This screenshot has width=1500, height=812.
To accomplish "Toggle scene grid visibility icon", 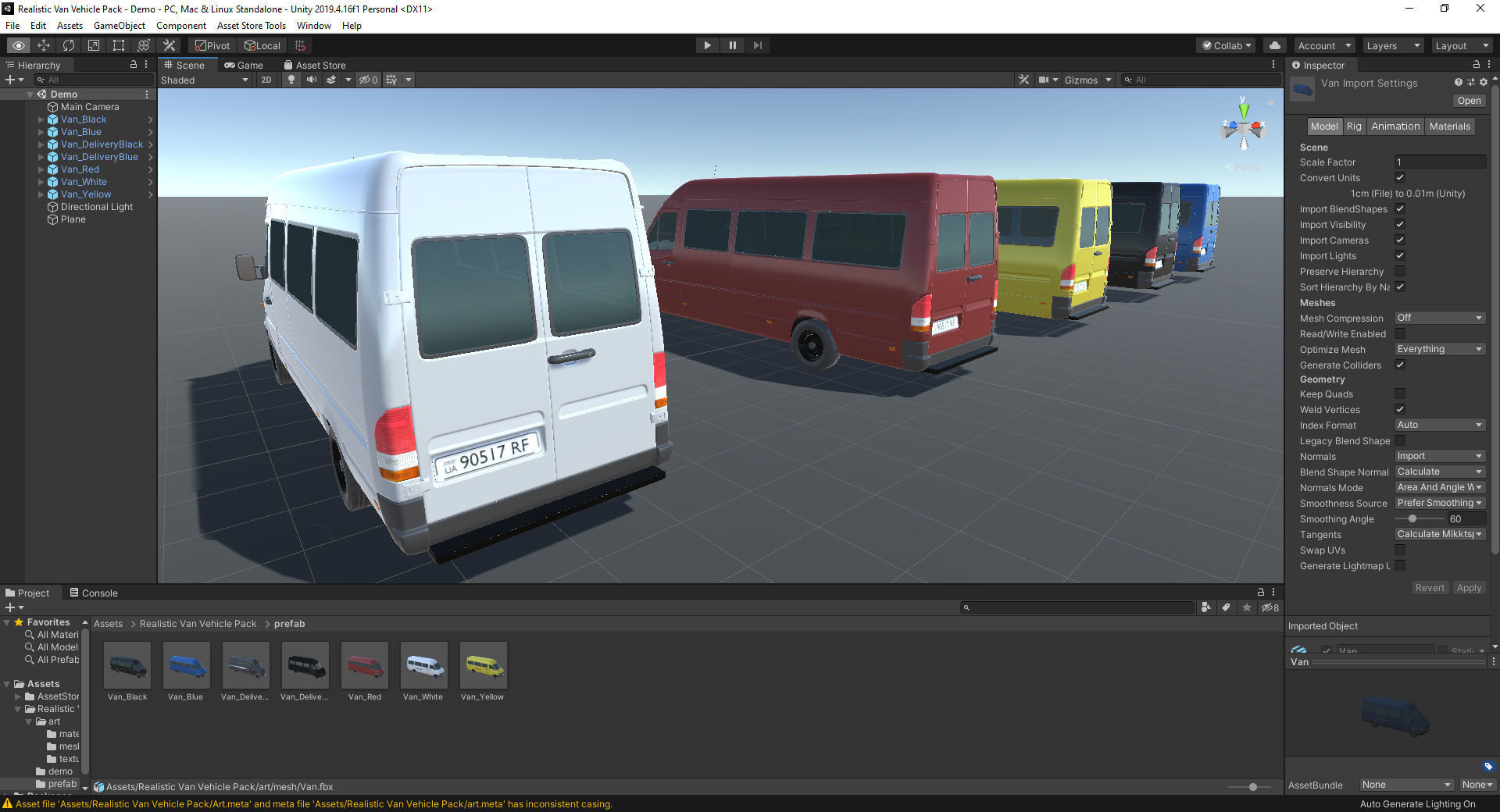I will coord(391,80).
